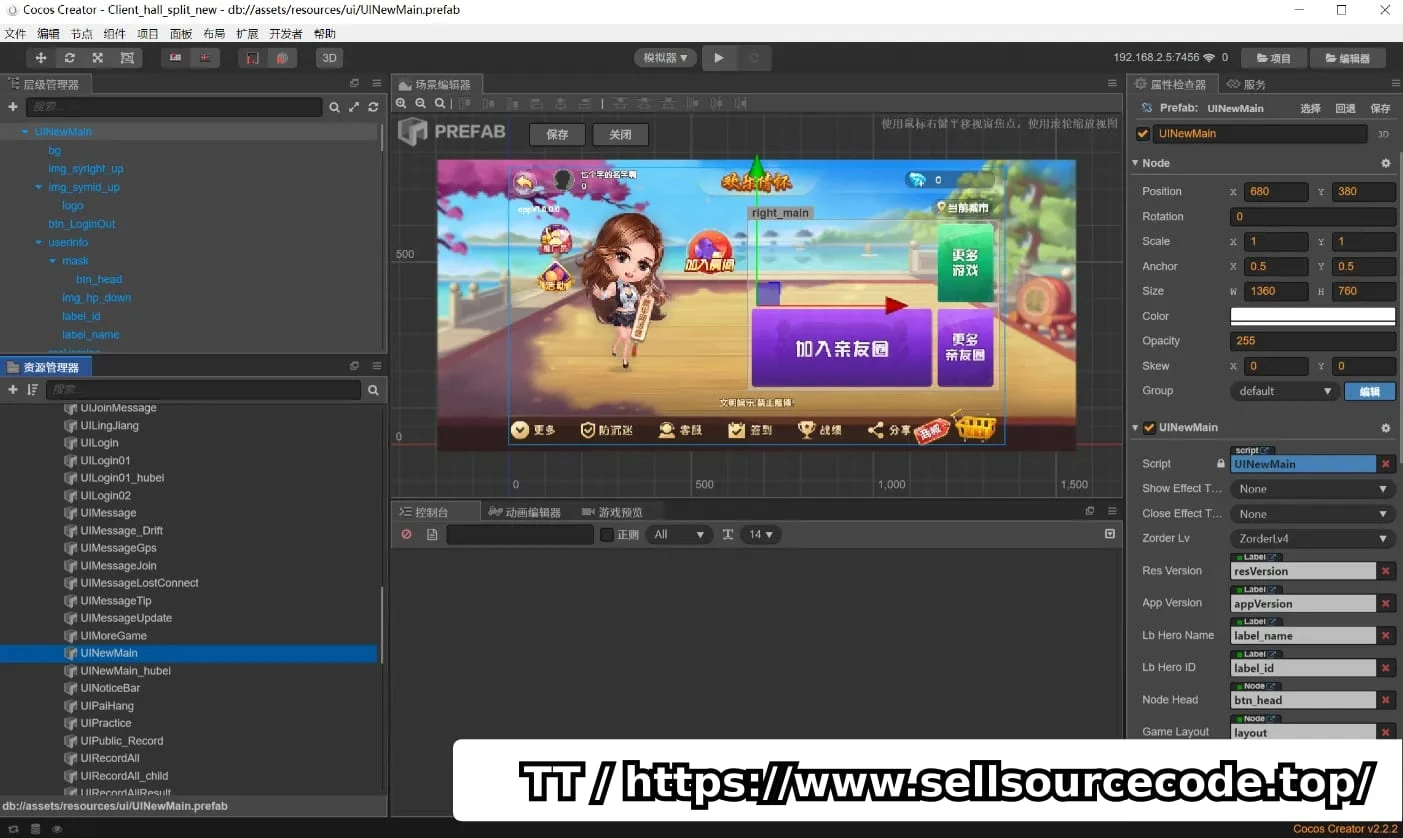Open the bottom status bar eye icon
The image size is (1403, 838).
coord(57,829)
